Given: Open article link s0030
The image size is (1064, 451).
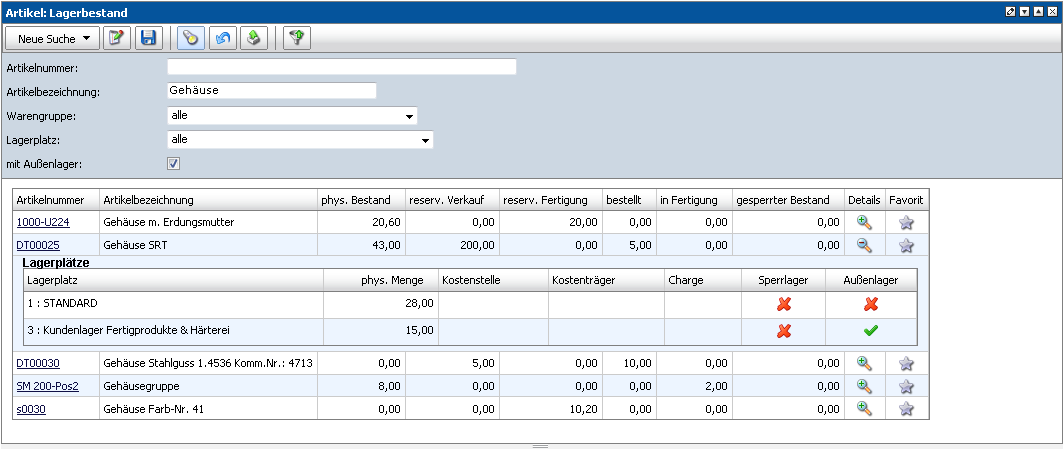Looking at the screenshot, I should [x=31, y=408].
